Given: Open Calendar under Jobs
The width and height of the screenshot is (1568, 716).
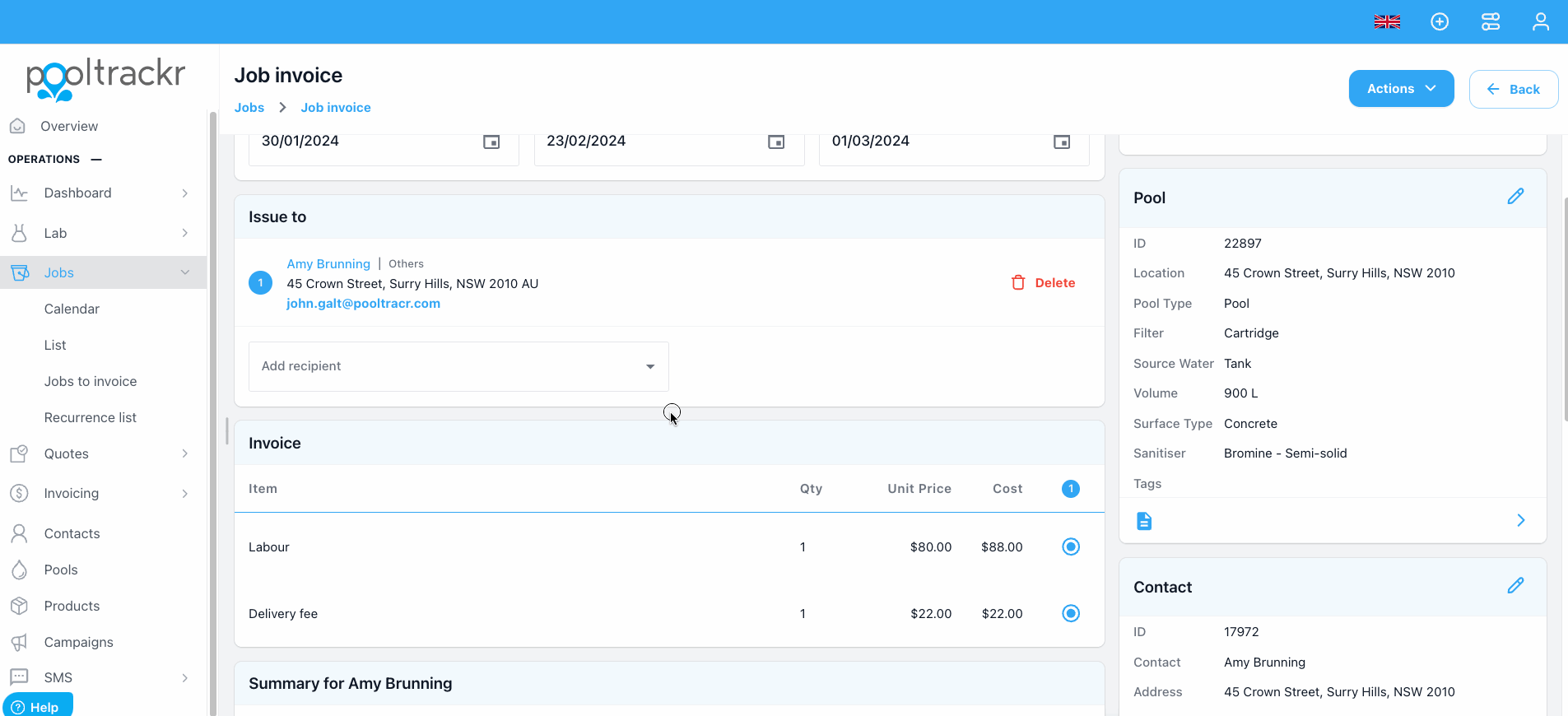Looking at the screenshot, I should click(72, 309).
